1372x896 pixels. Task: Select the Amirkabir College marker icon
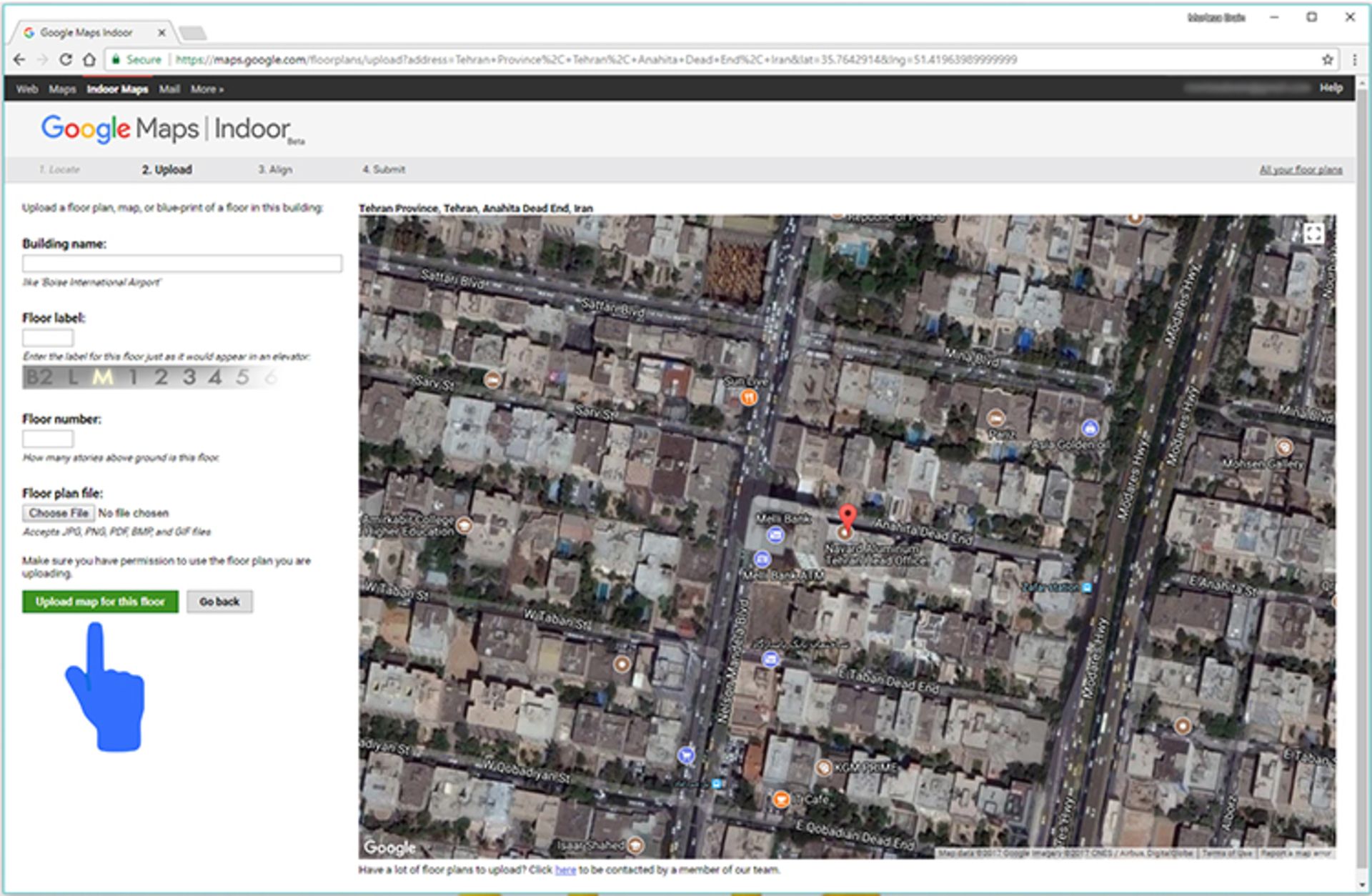[x=464, y=526]
